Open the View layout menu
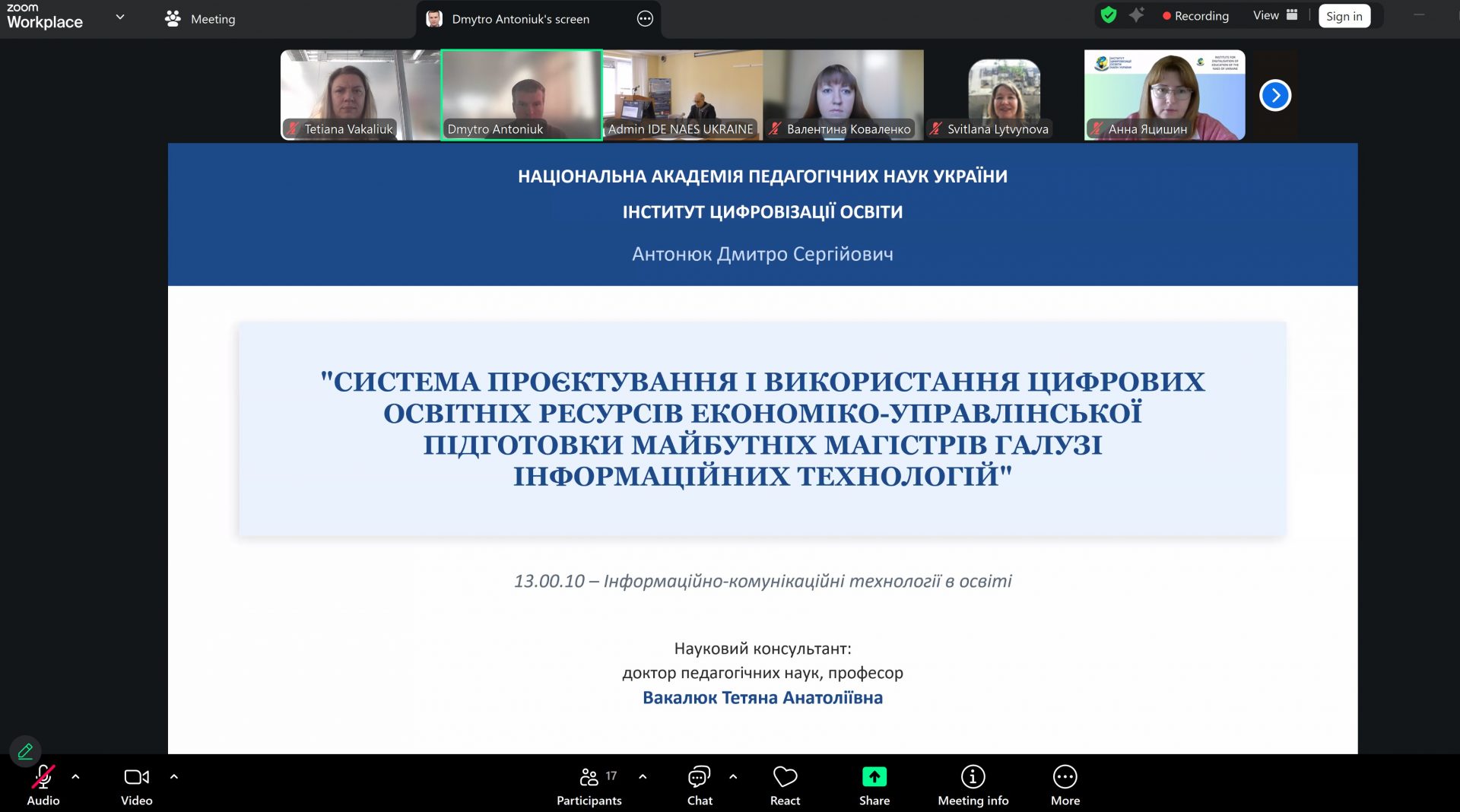The width and height of the screenshot is (1460, 812). click(1275, 15)
